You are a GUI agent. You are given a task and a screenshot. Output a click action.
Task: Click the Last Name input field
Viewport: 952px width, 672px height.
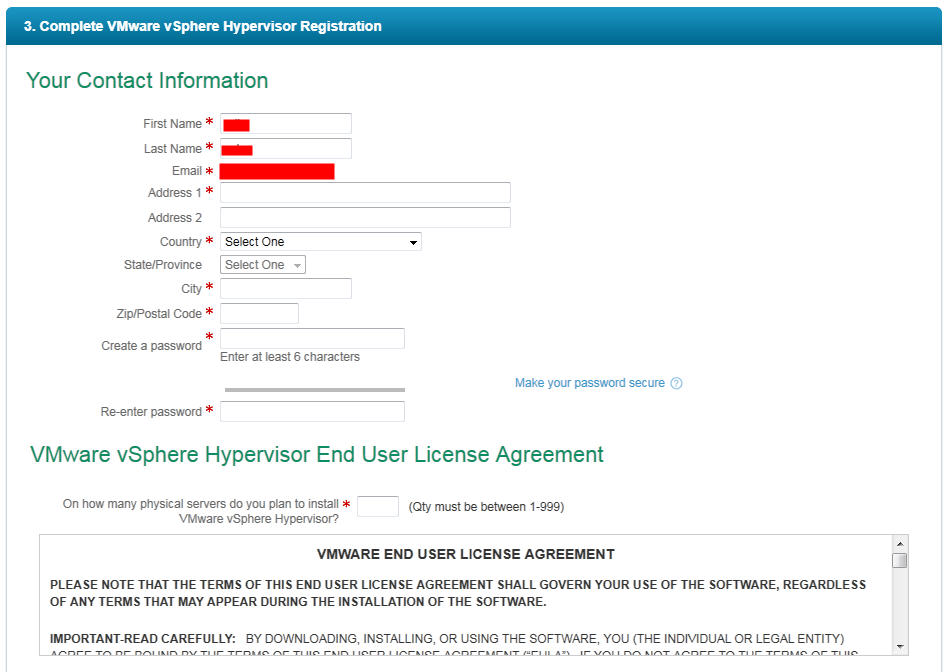(x=285, y=148)
